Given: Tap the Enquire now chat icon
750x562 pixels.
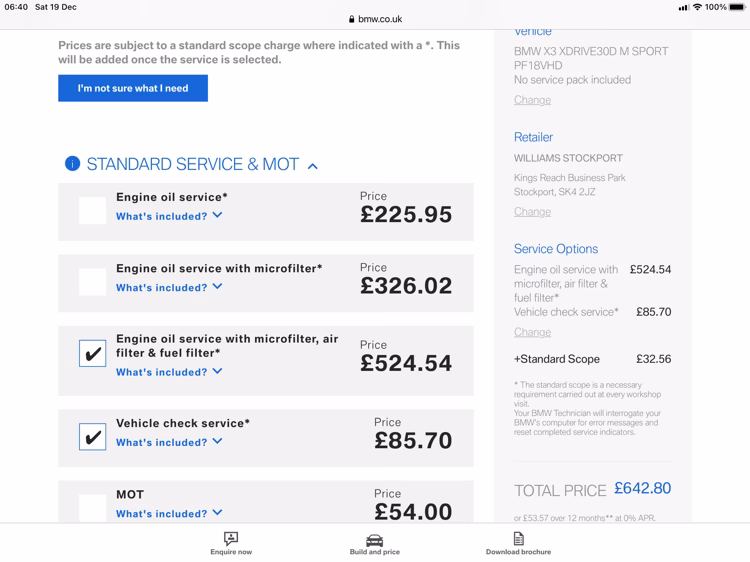Looking at the screenshot, I should (x=231, y=539).
